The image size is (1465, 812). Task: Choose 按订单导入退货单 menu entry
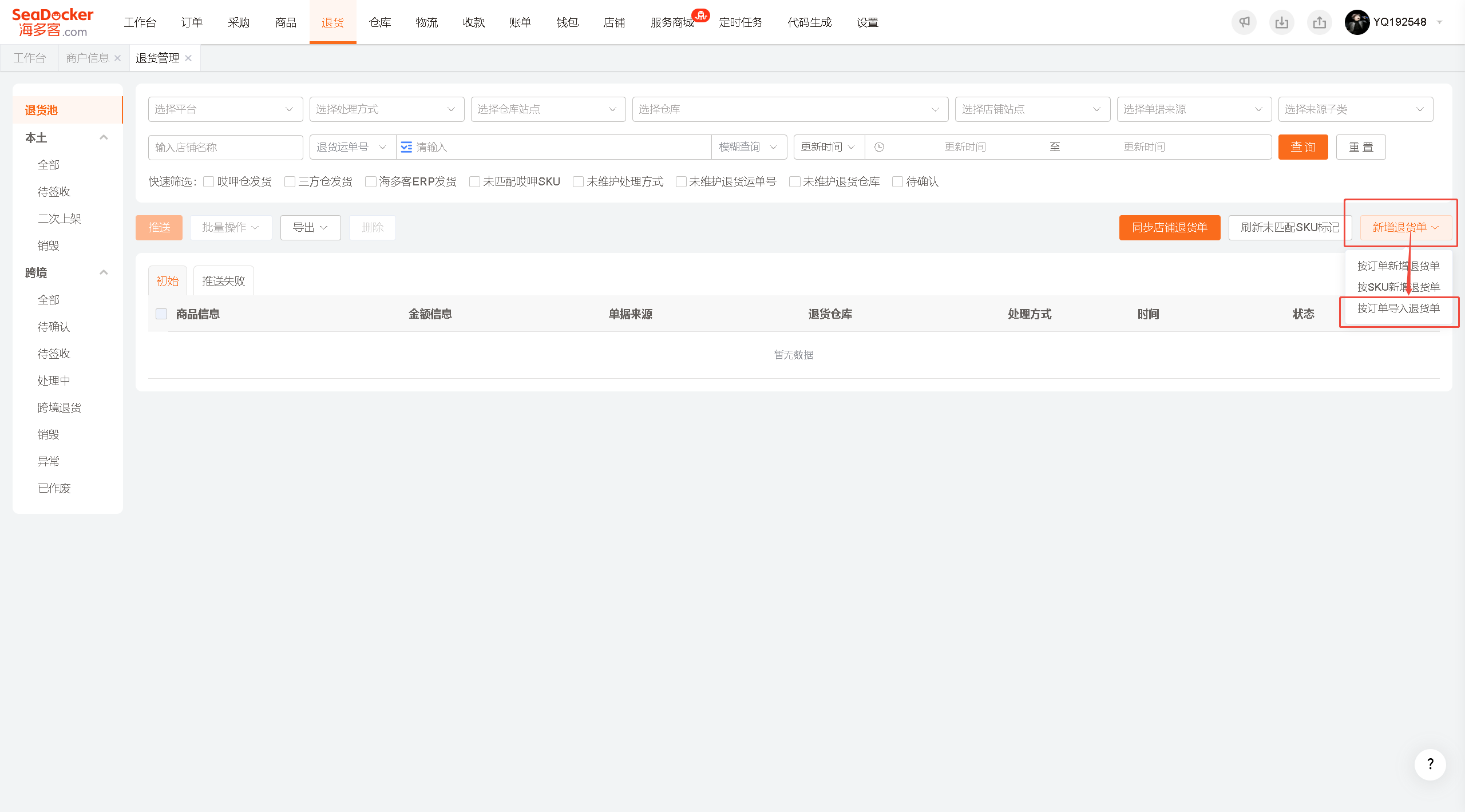1399,308
